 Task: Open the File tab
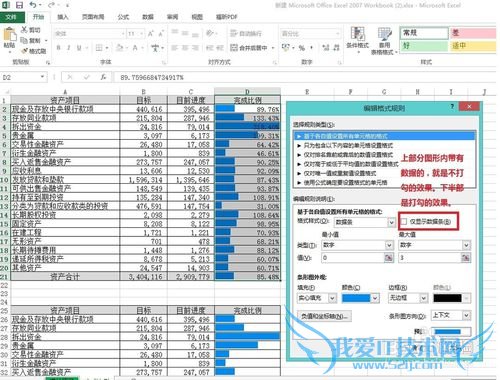coord(12,17)
